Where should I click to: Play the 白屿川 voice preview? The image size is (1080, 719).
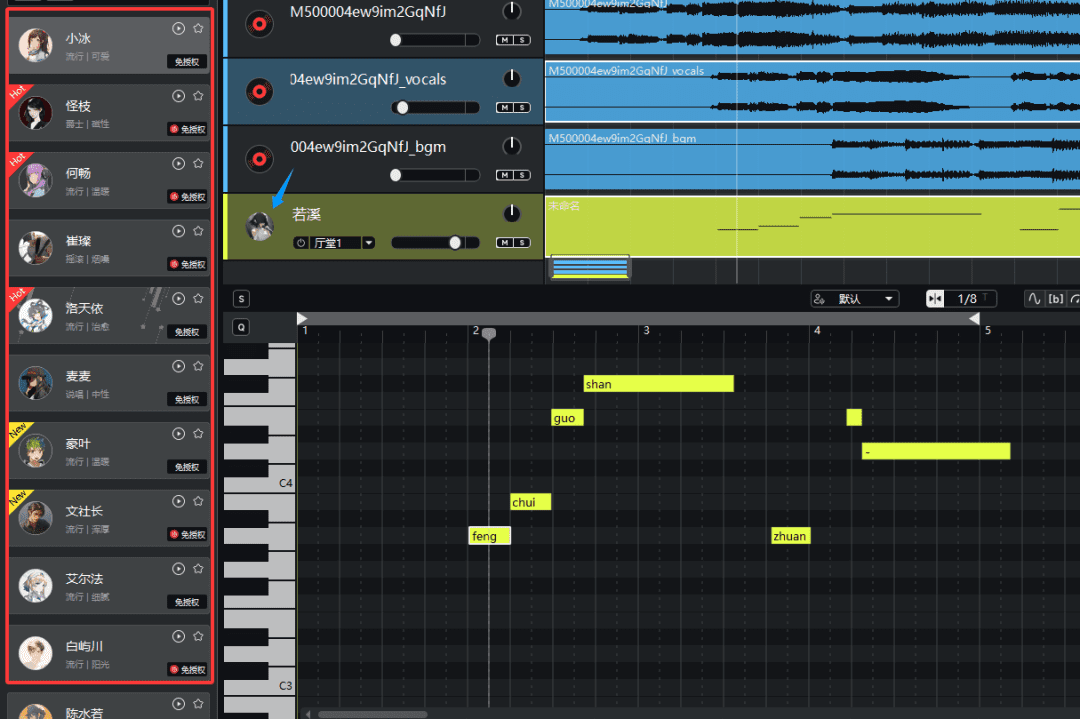(x=178, y=636)
